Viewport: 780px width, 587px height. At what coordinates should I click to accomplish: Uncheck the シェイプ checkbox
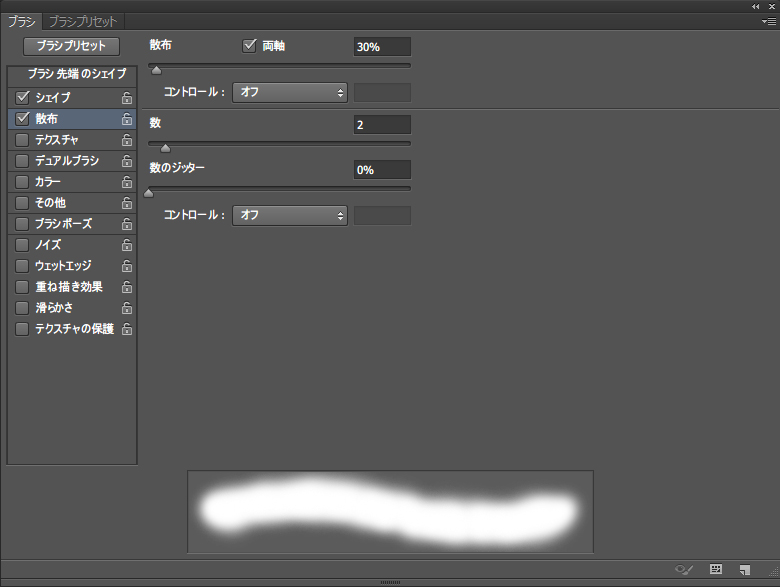point(22,98)
